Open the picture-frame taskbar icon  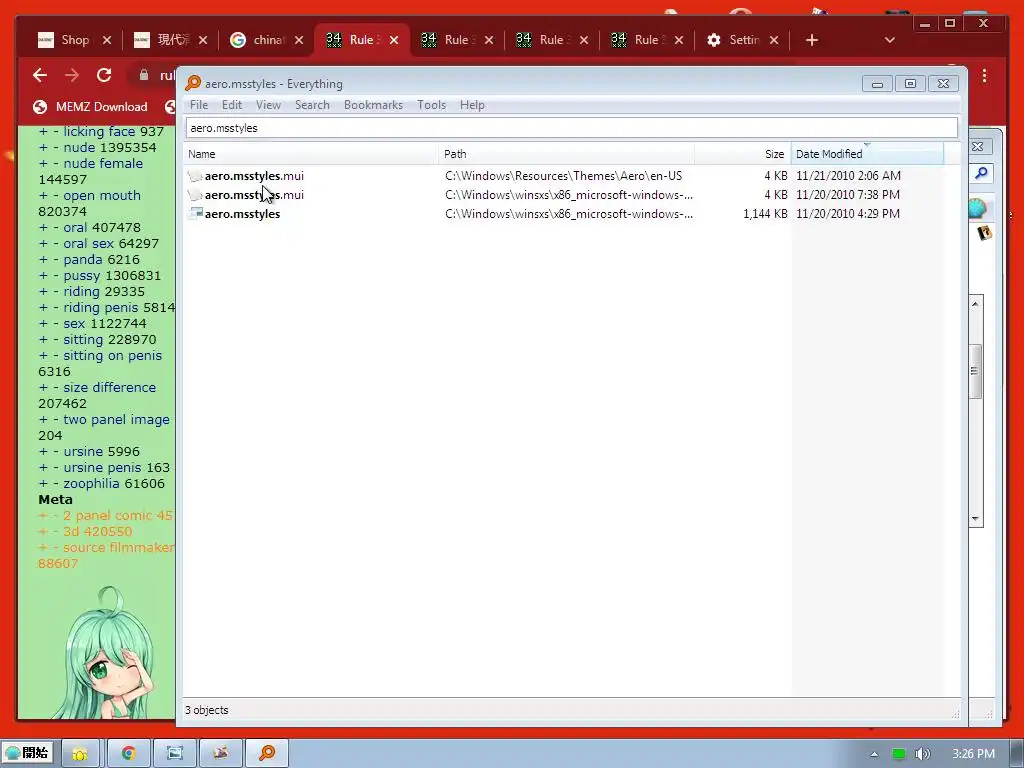174,753
